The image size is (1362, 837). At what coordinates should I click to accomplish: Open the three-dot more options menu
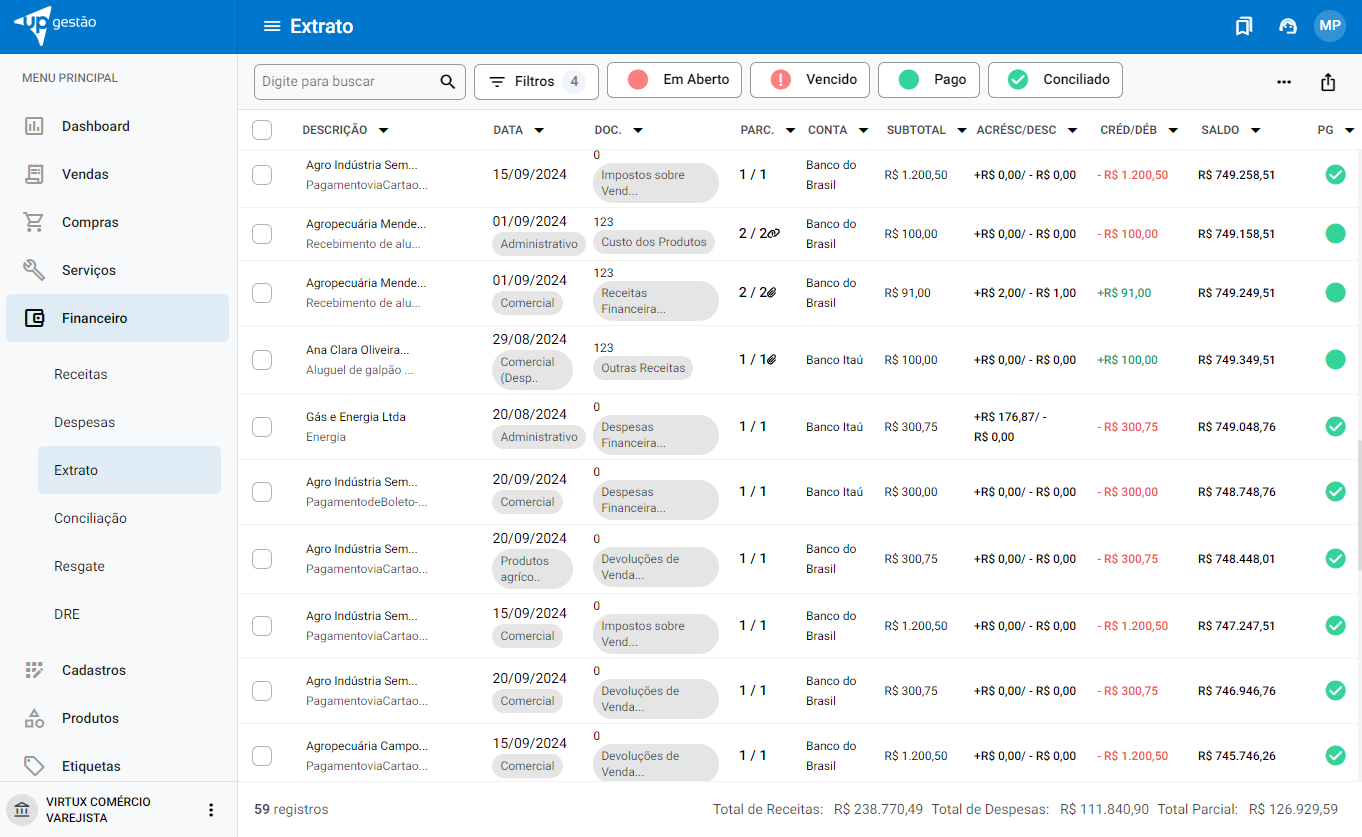(x=1284, y=82)
